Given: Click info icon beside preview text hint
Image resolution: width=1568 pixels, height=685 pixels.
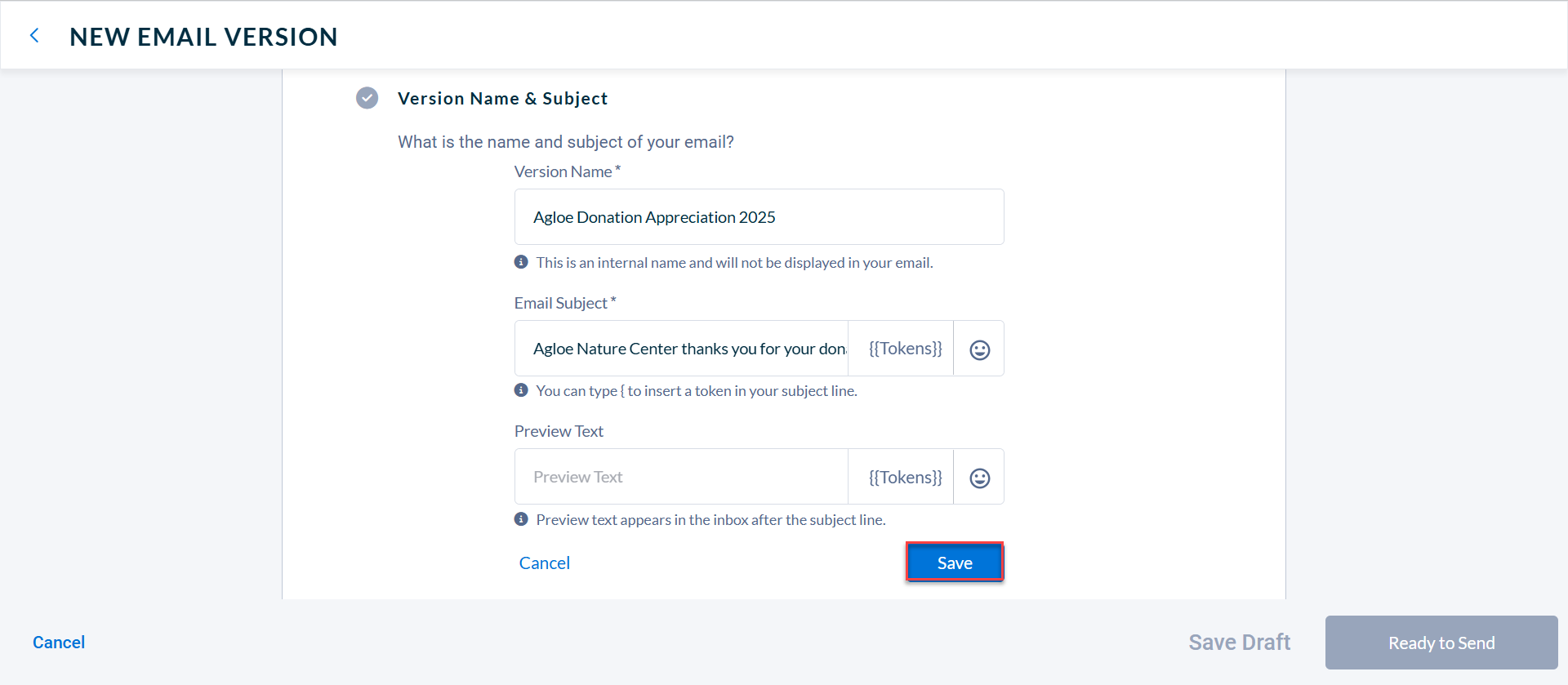Looking at the screenshot, I should (x=521, y=519).
